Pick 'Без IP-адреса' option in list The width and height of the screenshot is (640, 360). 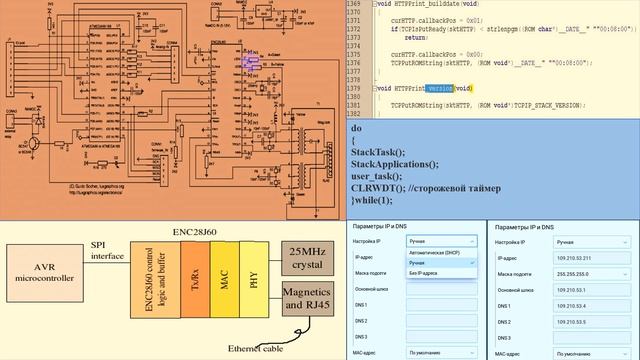442,273
